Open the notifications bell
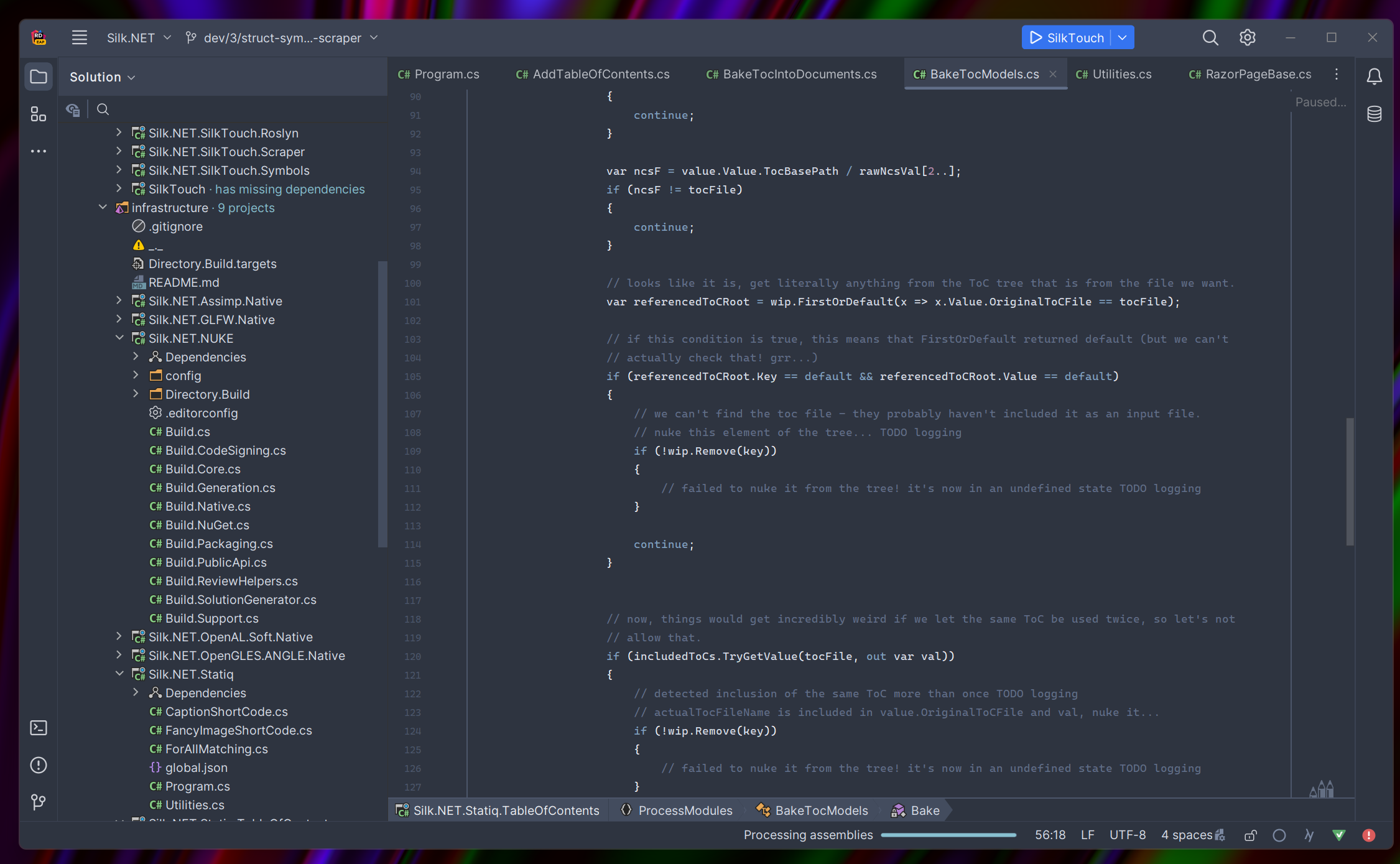The image size is (1400, 864). [x=1374, y=76]
